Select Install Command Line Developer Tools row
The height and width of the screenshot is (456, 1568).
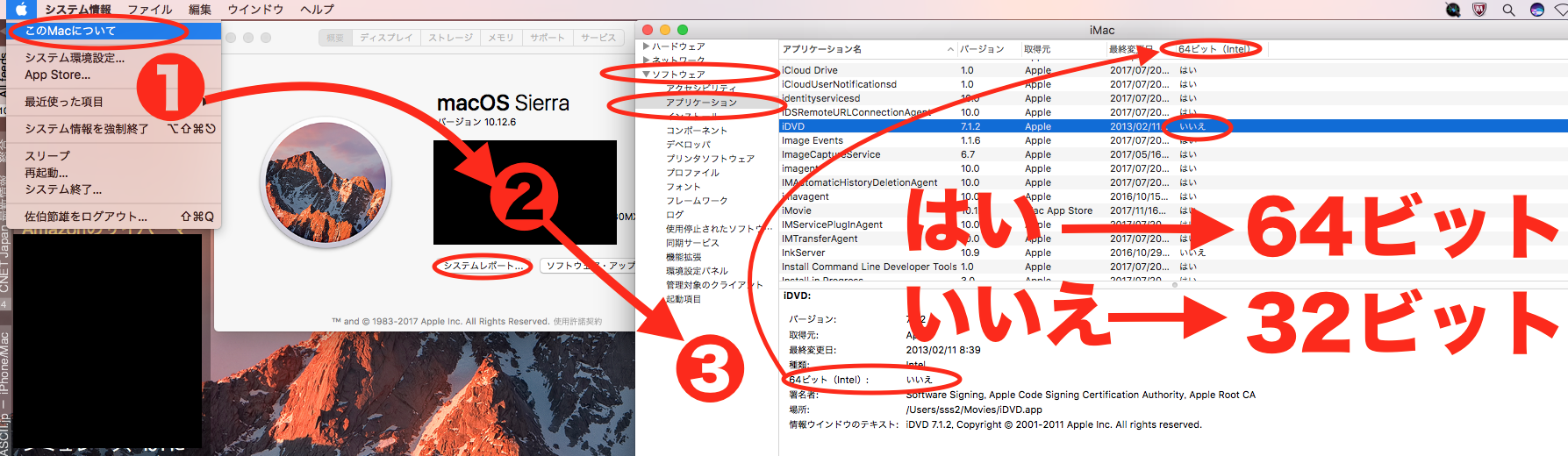(x=1173, y=267)
